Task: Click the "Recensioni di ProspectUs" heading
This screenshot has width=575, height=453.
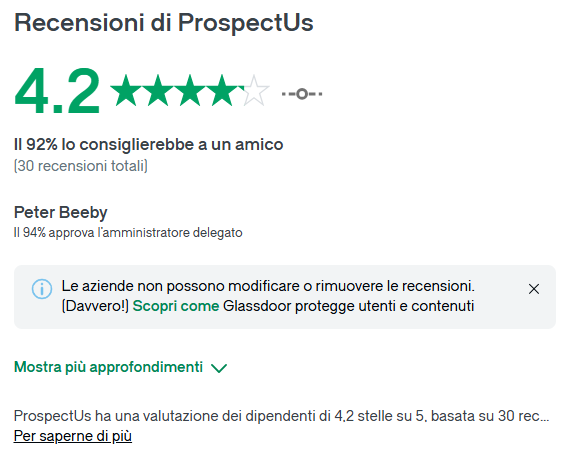Action: 164,23
